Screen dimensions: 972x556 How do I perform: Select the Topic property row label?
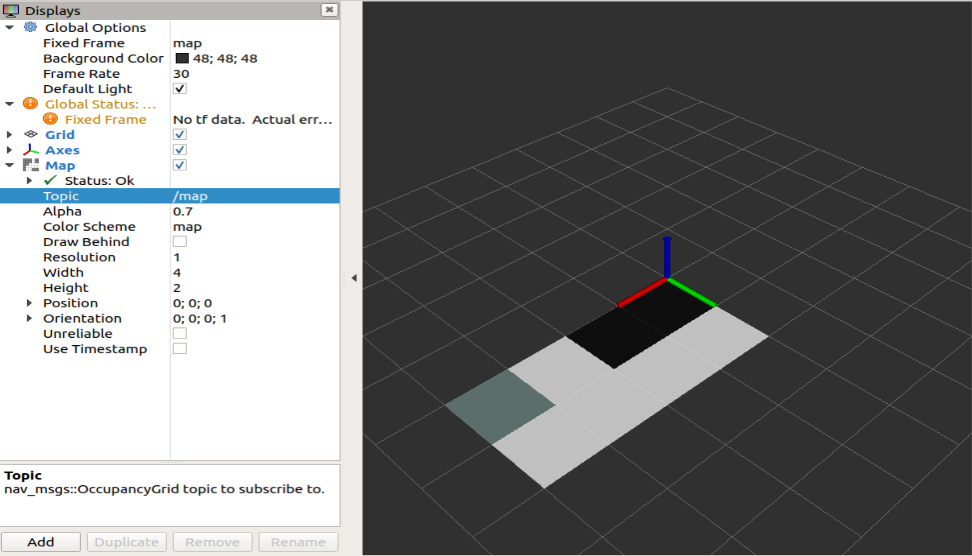click(61, 196)
